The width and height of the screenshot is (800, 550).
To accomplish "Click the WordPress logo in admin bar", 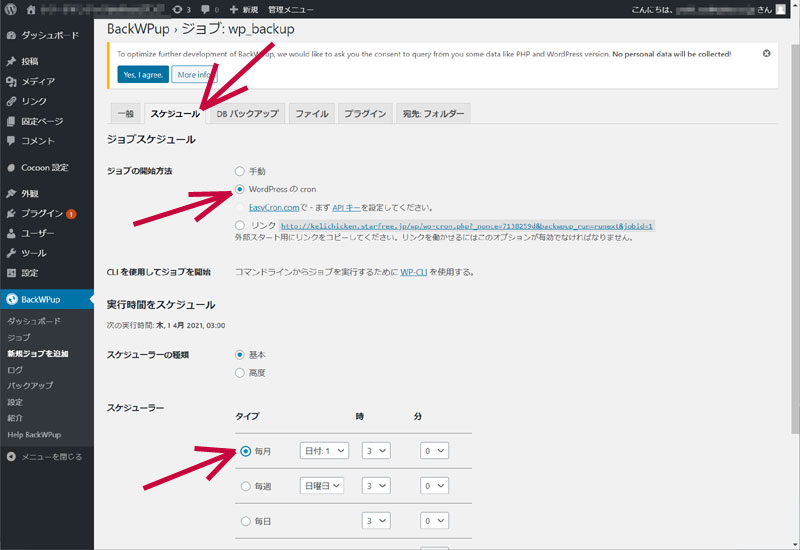I will (11, 9).
